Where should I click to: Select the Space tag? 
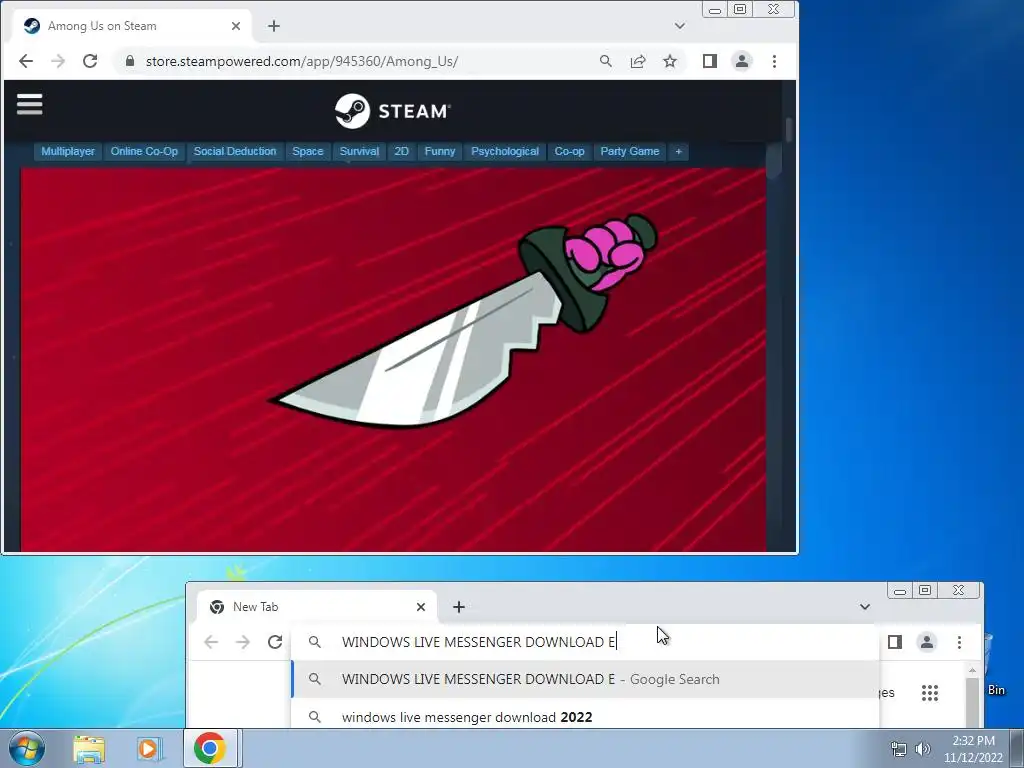coord(308,152)
